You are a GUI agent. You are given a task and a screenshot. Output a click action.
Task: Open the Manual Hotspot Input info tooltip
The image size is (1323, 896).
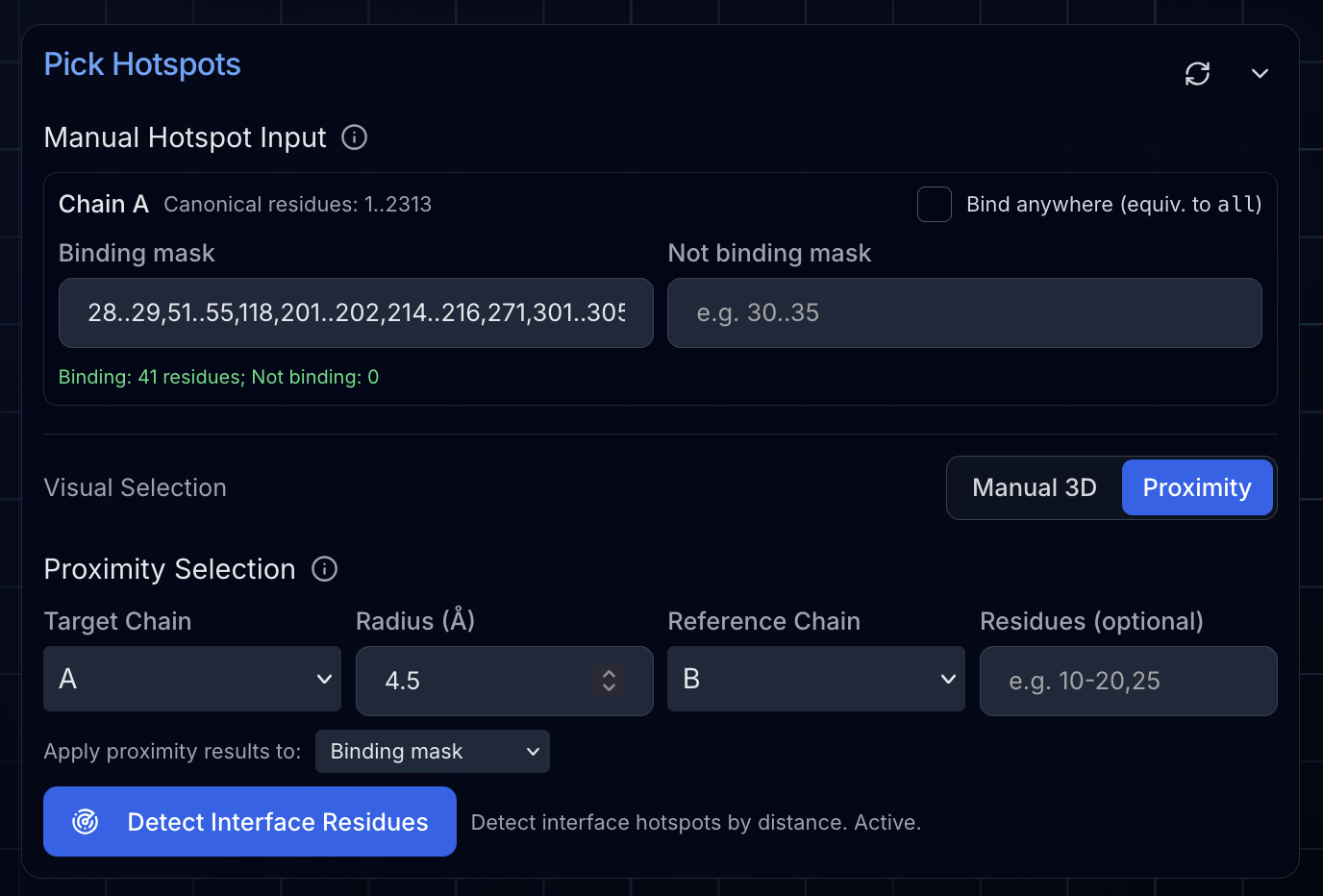point(354,137)
